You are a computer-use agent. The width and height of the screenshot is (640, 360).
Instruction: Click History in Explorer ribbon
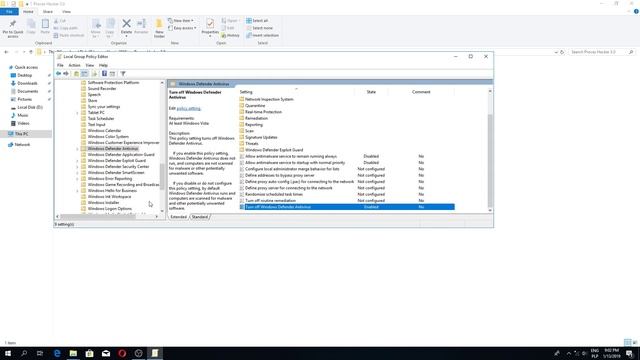pos(231,35)
